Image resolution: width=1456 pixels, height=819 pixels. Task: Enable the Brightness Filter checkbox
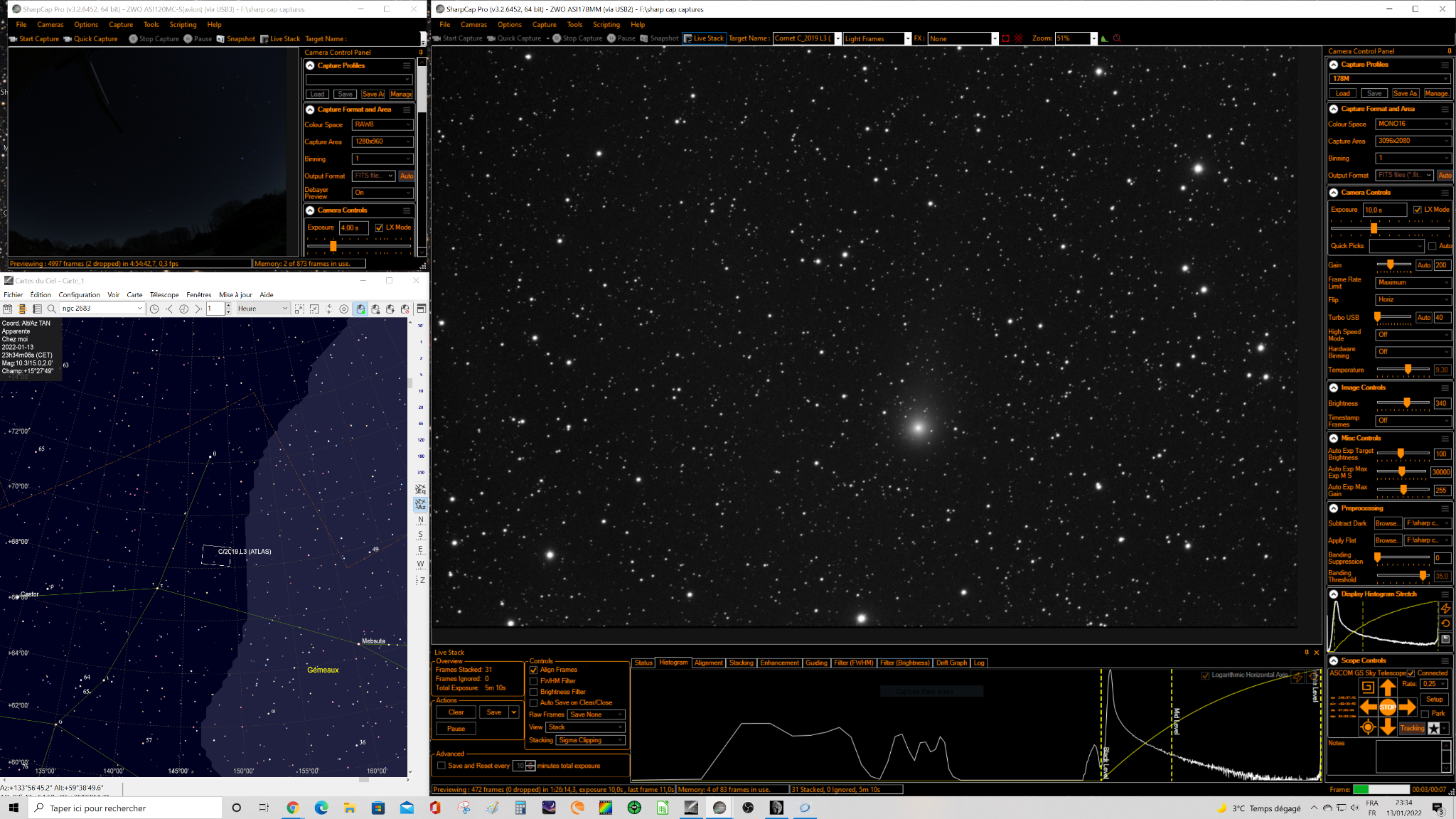point(533,692)
